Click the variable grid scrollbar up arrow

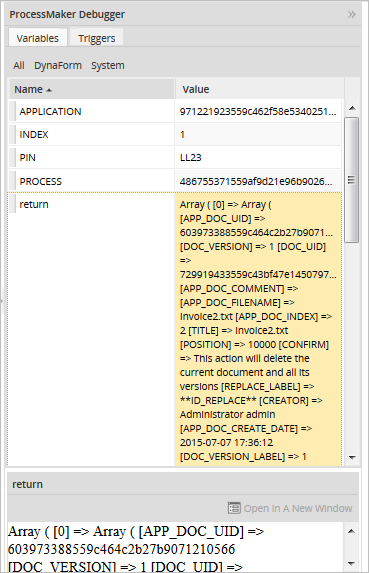pos(352,108)
